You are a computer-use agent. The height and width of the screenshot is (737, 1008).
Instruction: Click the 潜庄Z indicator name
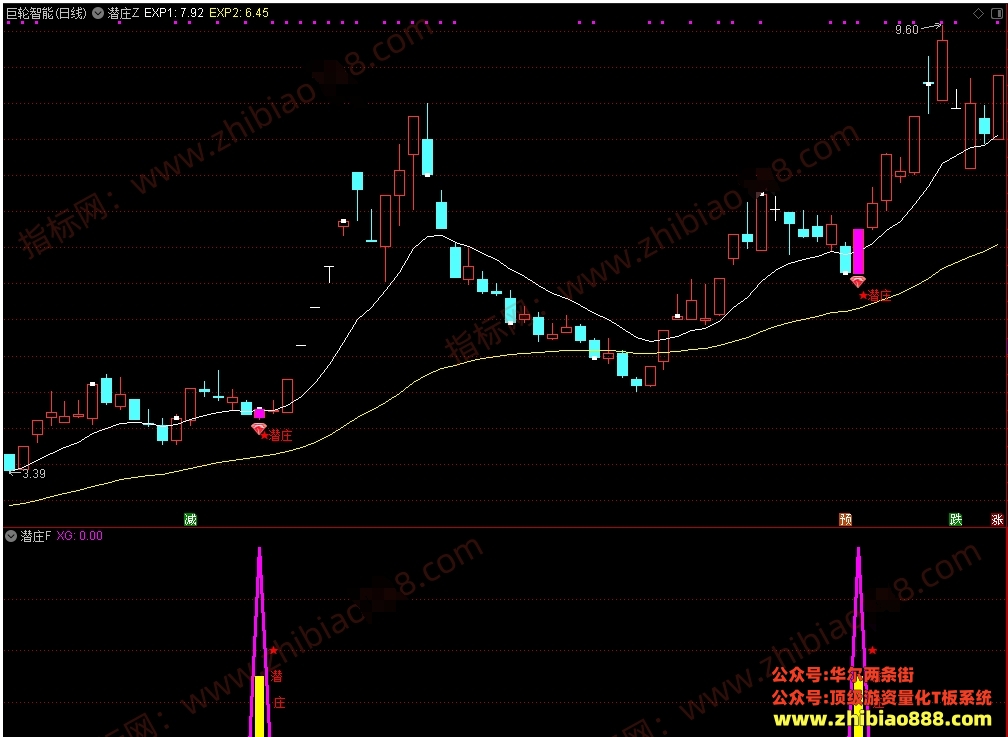click(123, 13)
